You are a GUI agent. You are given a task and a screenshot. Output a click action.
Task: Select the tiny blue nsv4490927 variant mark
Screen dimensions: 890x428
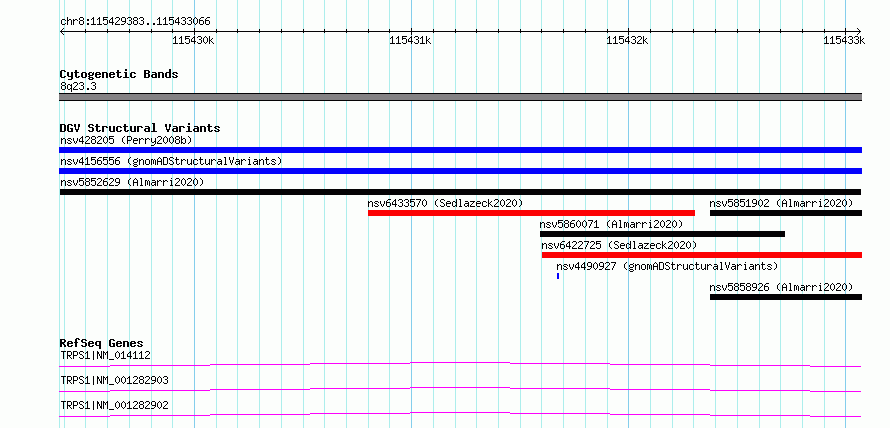click(558, 276)
